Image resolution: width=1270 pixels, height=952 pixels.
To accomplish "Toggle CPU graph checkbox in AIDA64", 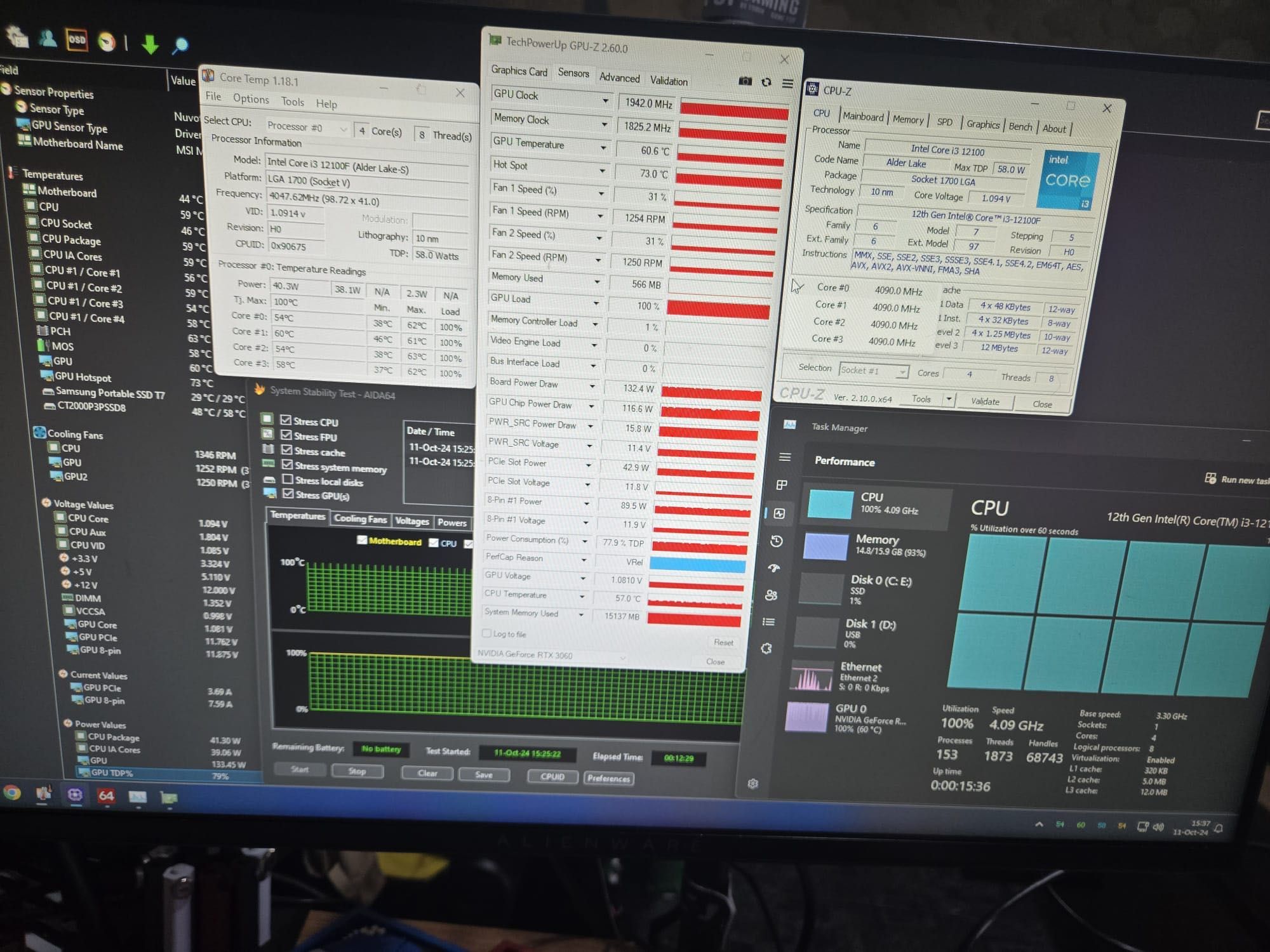I will pos(434,543).
